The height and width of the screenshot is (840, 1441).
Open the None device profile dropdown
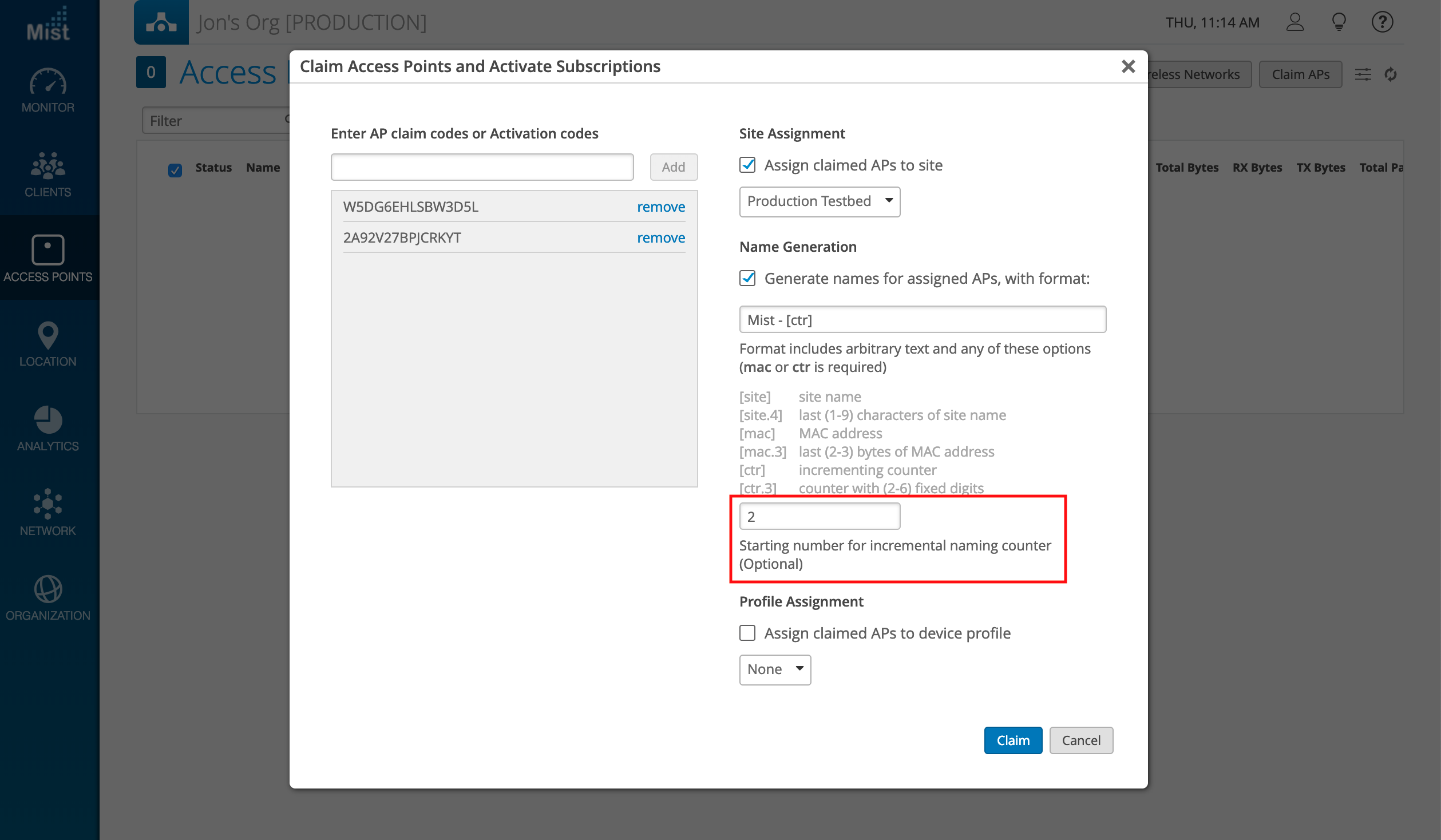click(x=775, y=669)
